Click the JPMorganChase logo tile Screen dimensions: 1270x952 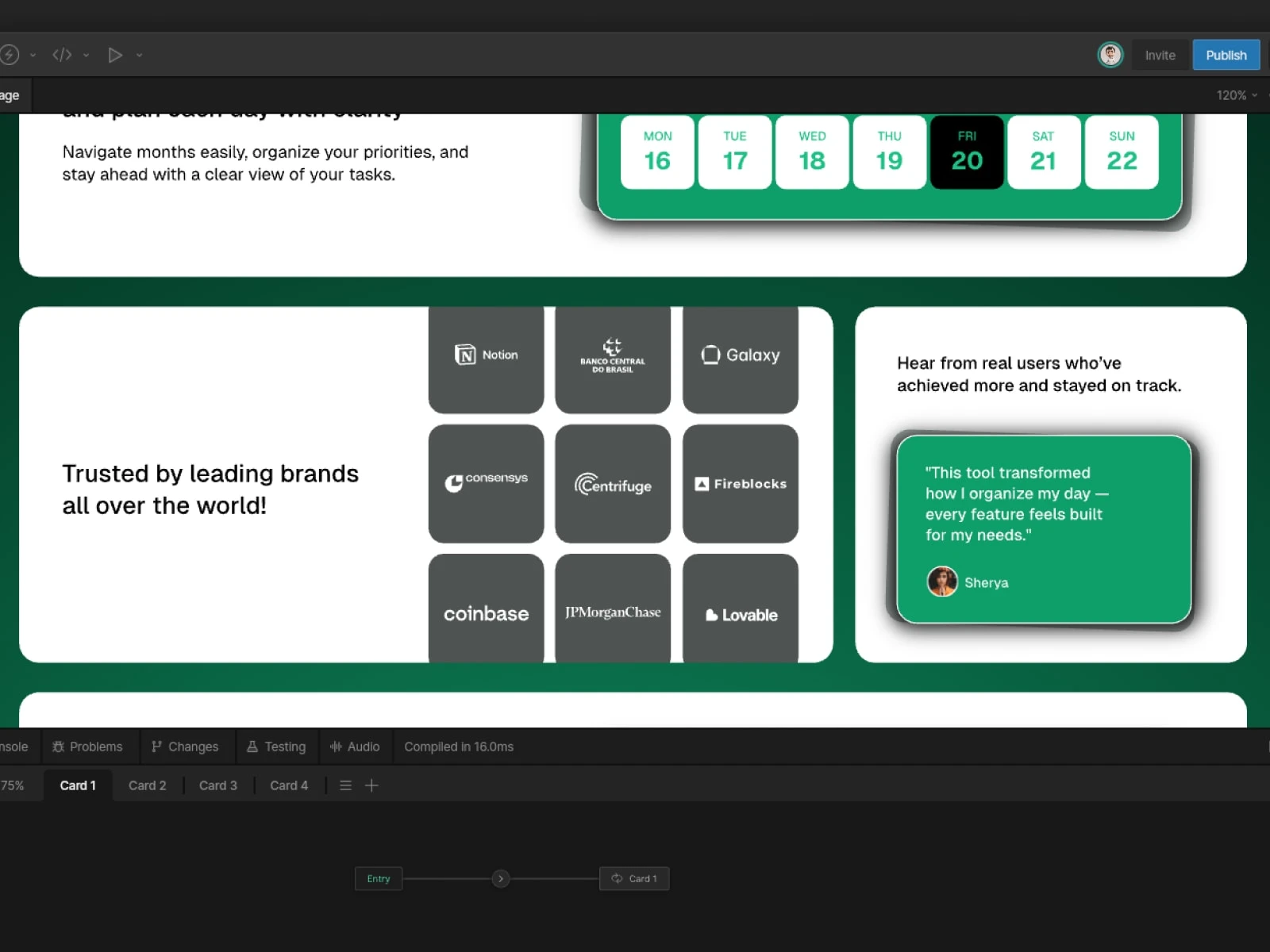click(x=613, y=608)
